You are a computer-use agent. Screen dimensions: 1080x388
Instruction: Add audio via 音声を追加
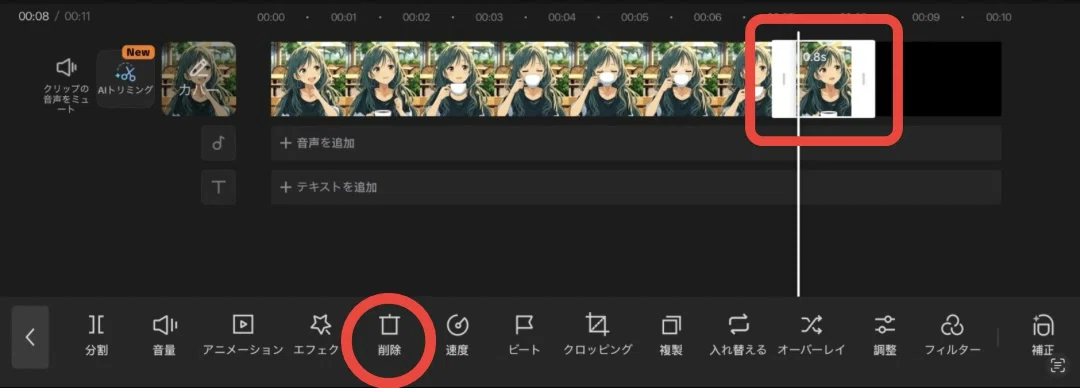pyautogui.click(x=635, y=143)
